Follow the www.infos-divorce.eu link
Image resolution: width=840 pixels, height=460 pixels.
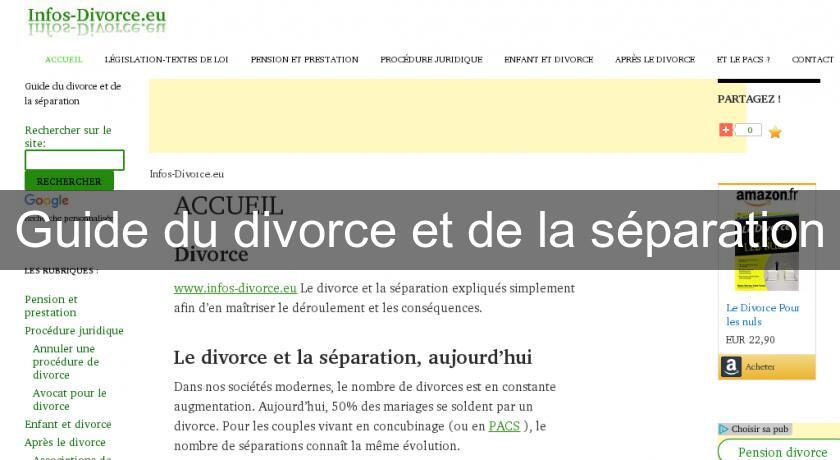[x=235, y=288]
